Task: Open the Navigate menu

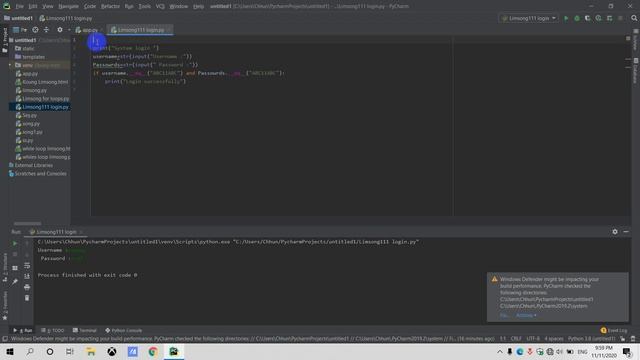Action: click(x=68, y=7)
